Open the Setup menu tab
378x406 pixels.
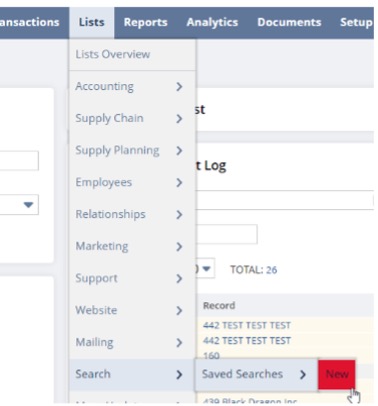tap(356, 23)
